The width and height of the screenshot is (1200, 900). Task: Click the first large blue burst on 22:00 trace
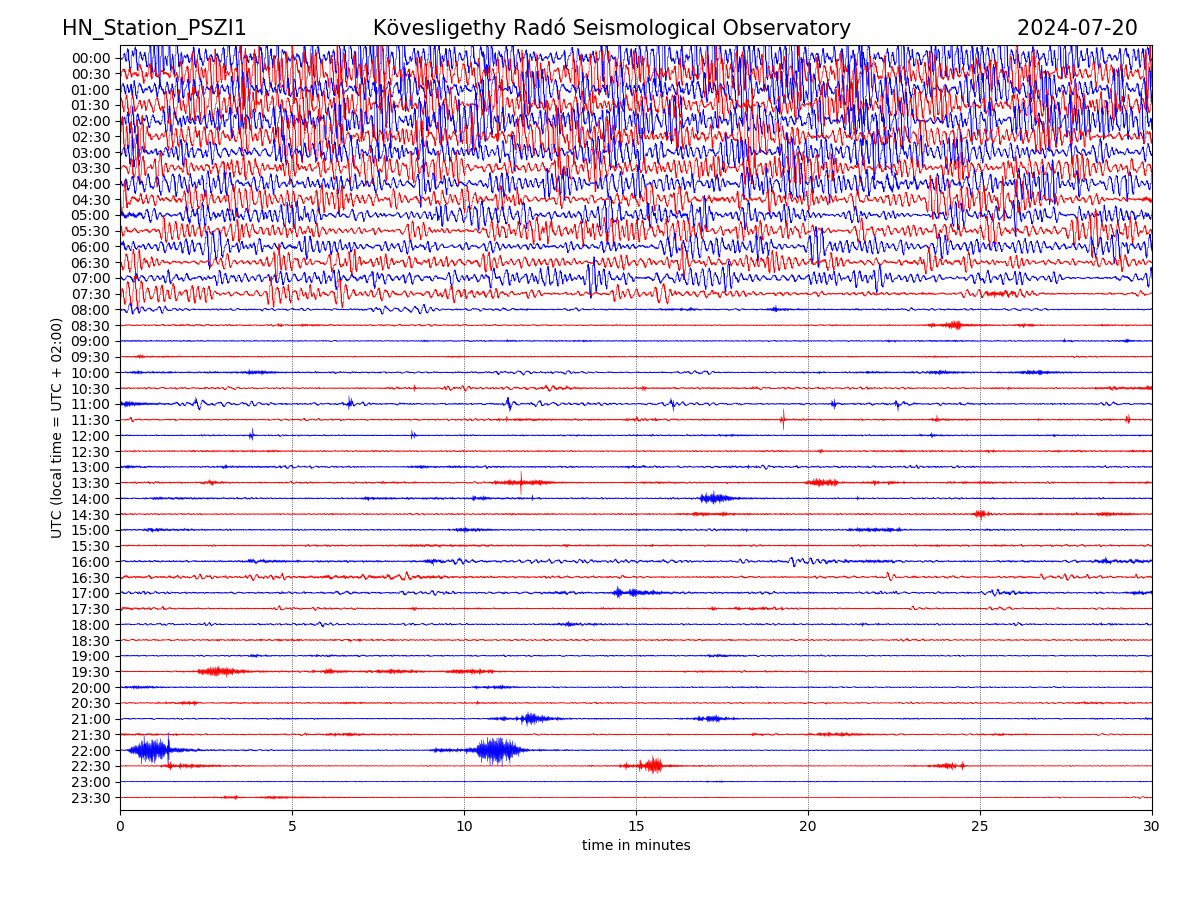click(151, 750)
